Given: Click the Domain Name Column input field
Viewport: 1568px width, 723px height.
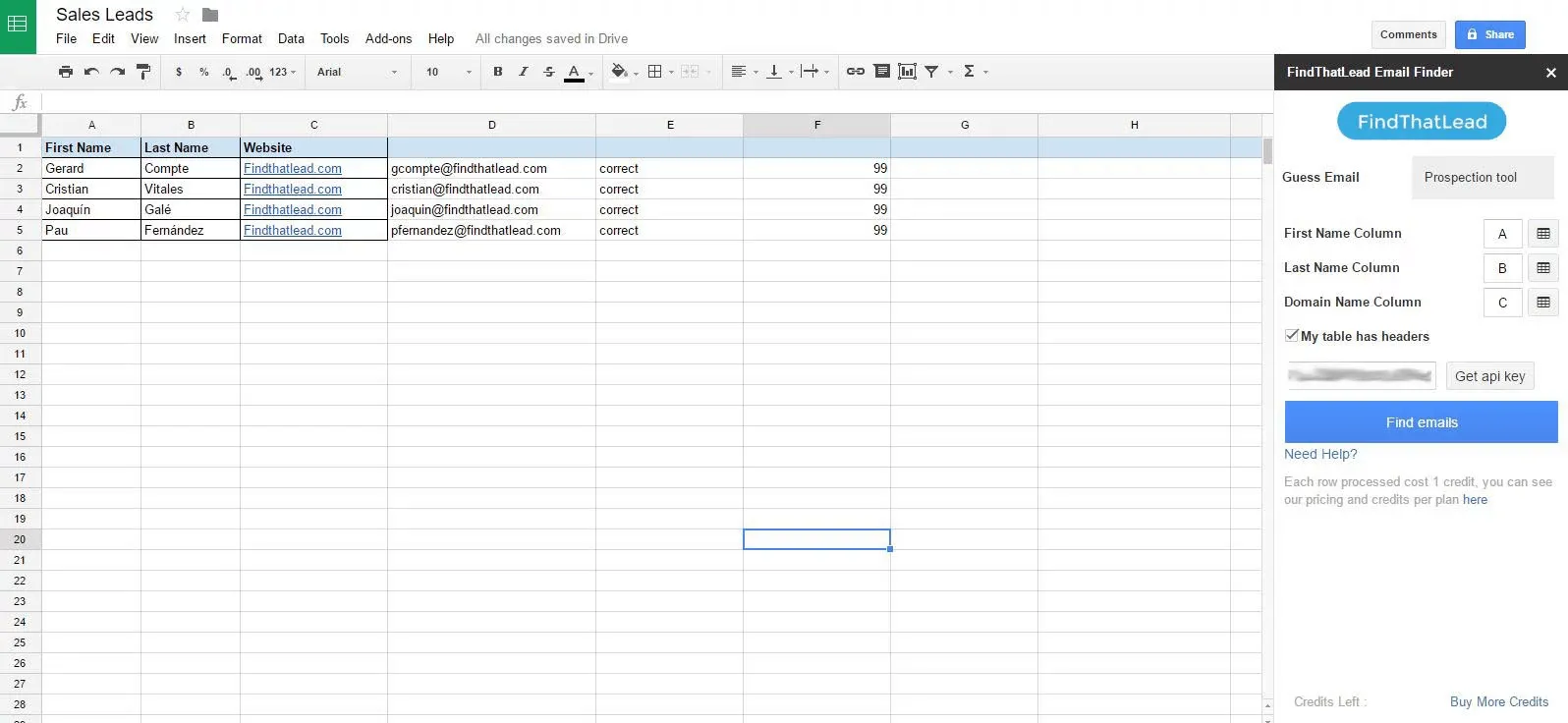Looking at the screenshot, I should pyautogui.click(x=1502, y=303).
